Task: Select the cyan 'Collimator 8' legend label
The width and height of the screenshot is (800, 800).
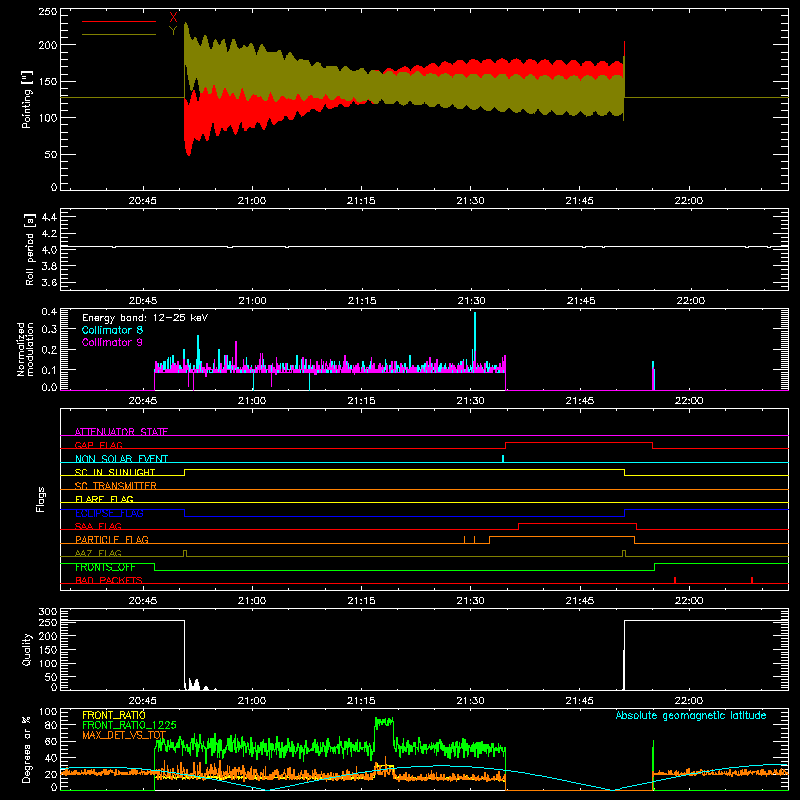Action: point(112,330)
